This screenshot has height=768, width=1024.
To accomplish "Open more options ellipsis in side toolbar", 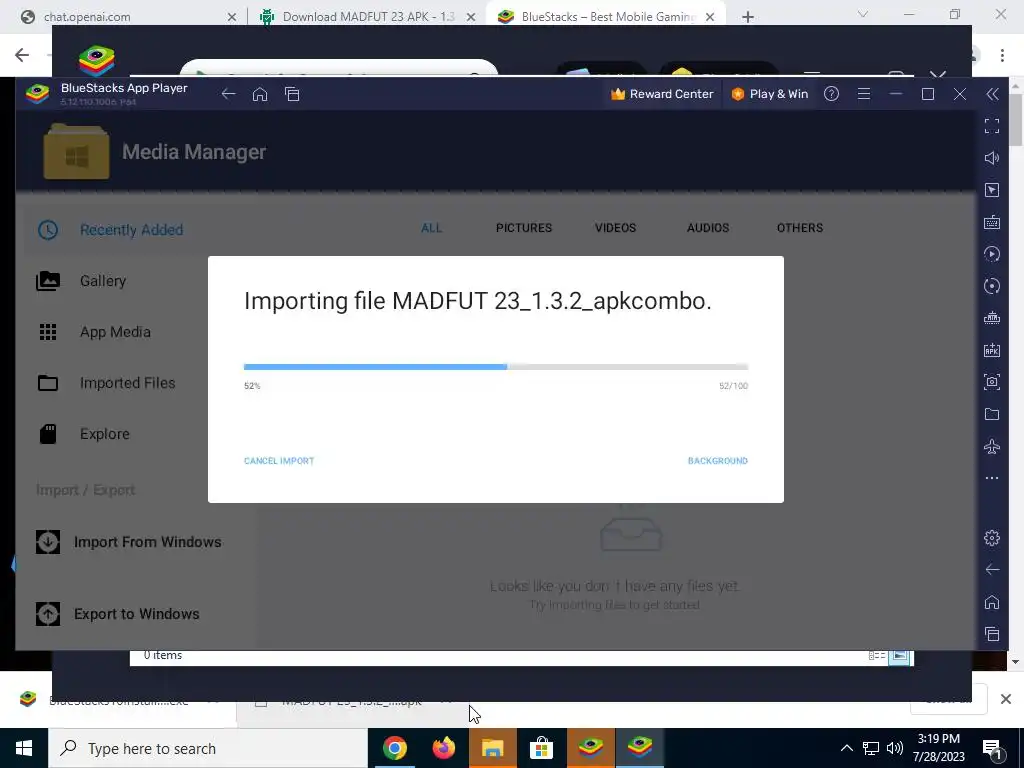I will (x=992, y=478).
